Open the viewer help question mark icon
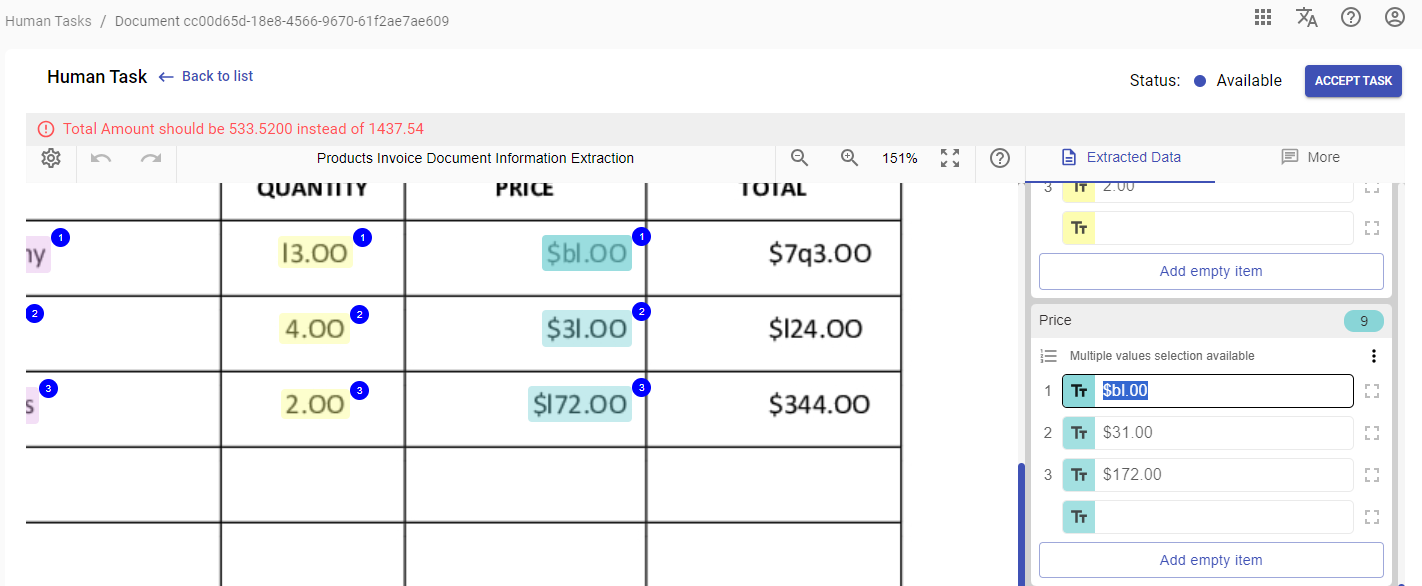 pos(1000,158)
